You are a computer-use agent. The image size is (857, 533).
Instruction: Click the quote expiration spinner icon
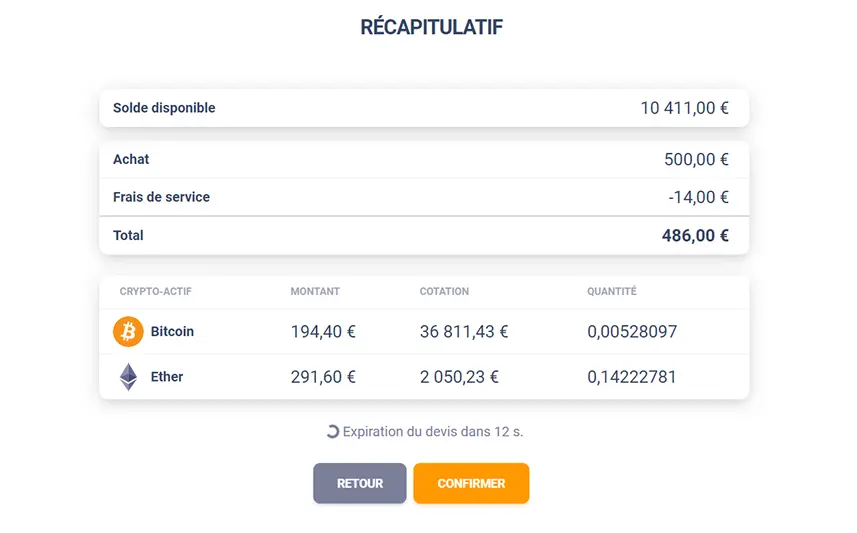pyautogui.click(x=333, y=432)
